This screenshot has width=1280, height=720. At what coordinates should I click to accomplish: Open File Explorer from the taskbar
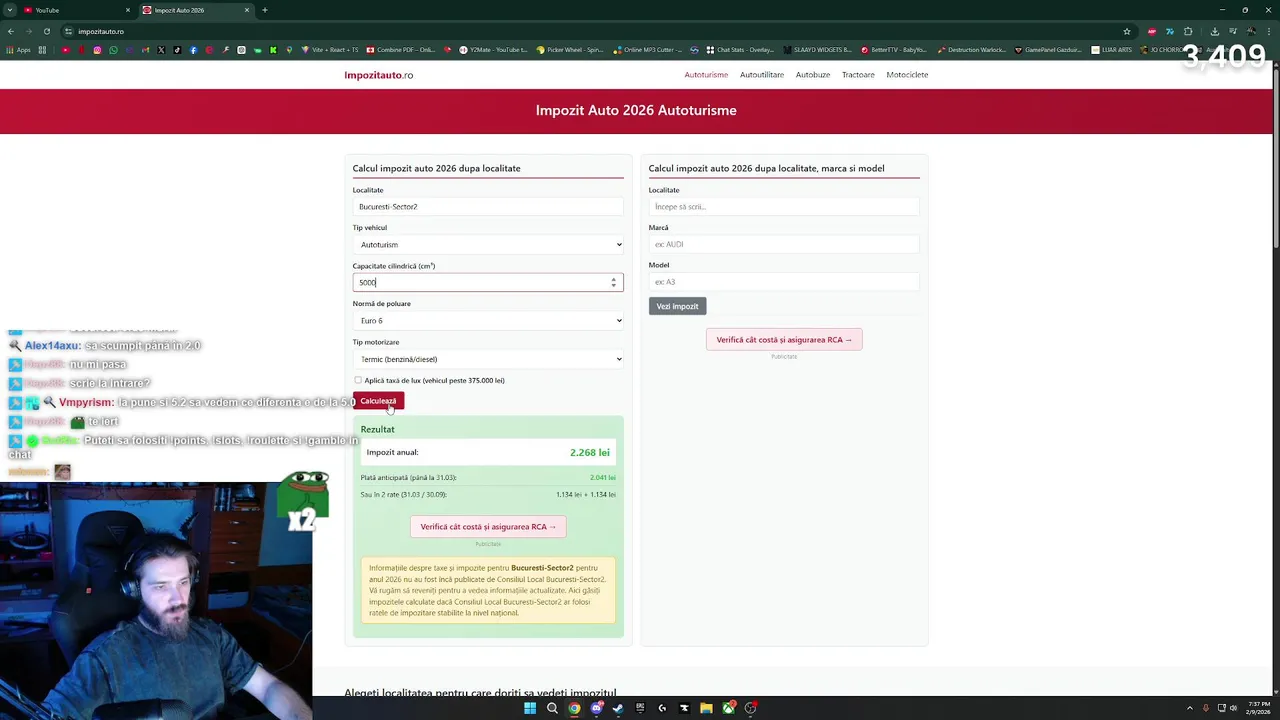point(706,708)
